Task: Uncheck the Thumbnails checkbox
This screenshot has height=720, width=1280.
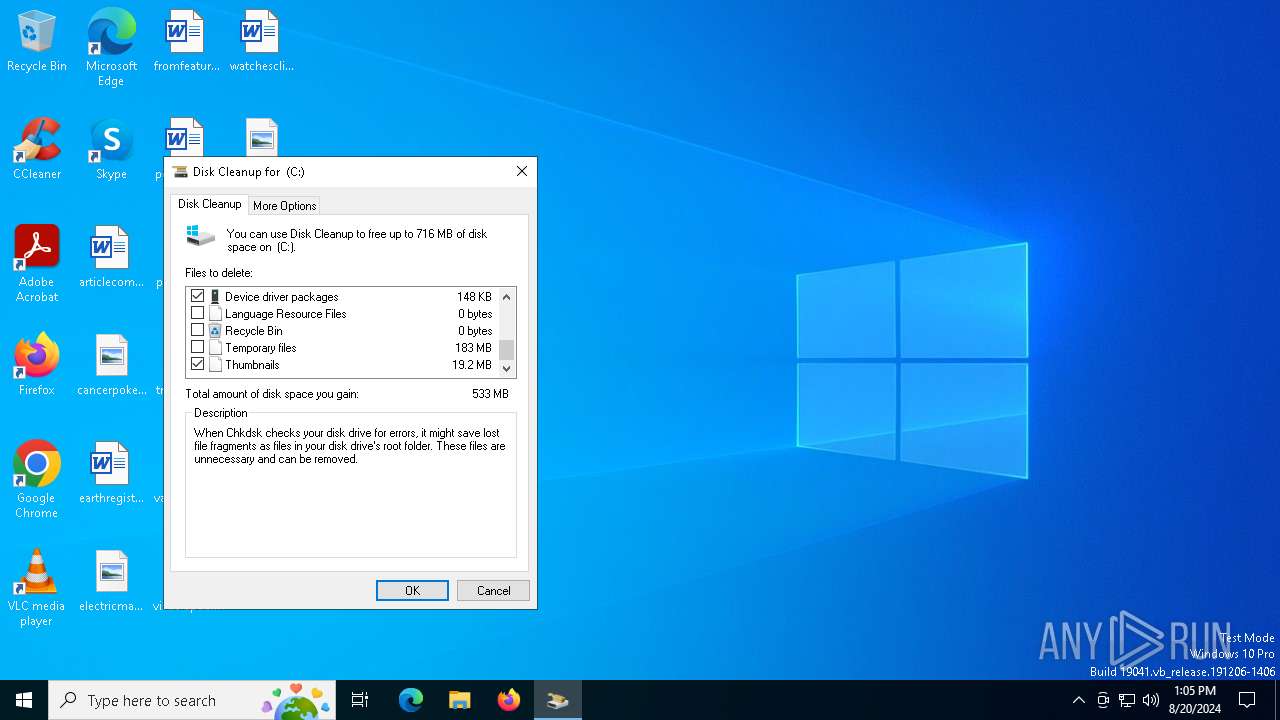Action: (x=197, y=364)
